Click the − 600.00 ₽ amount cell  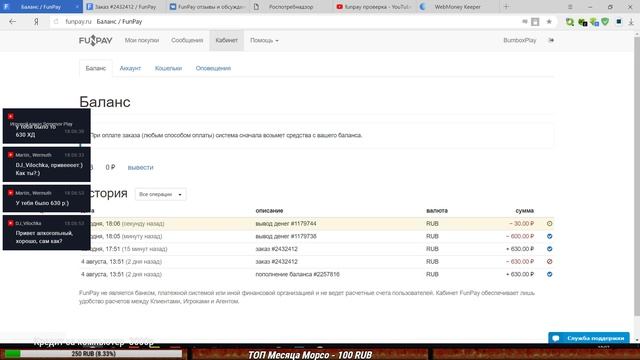(520, 236)
